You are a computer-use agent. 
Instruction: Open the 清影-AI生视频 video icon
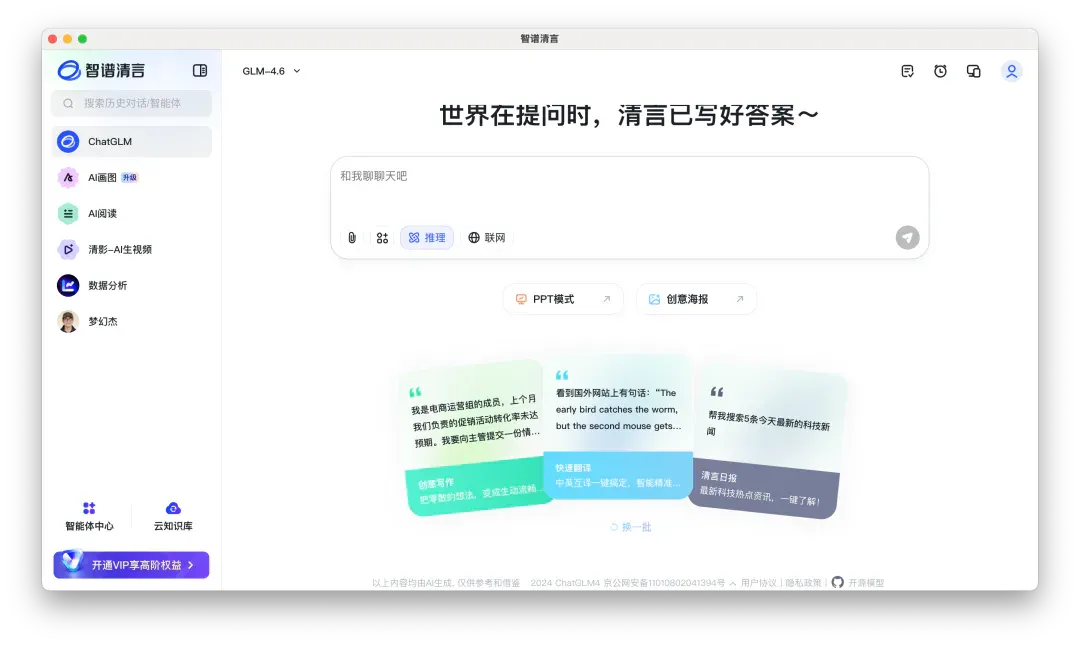68,249
